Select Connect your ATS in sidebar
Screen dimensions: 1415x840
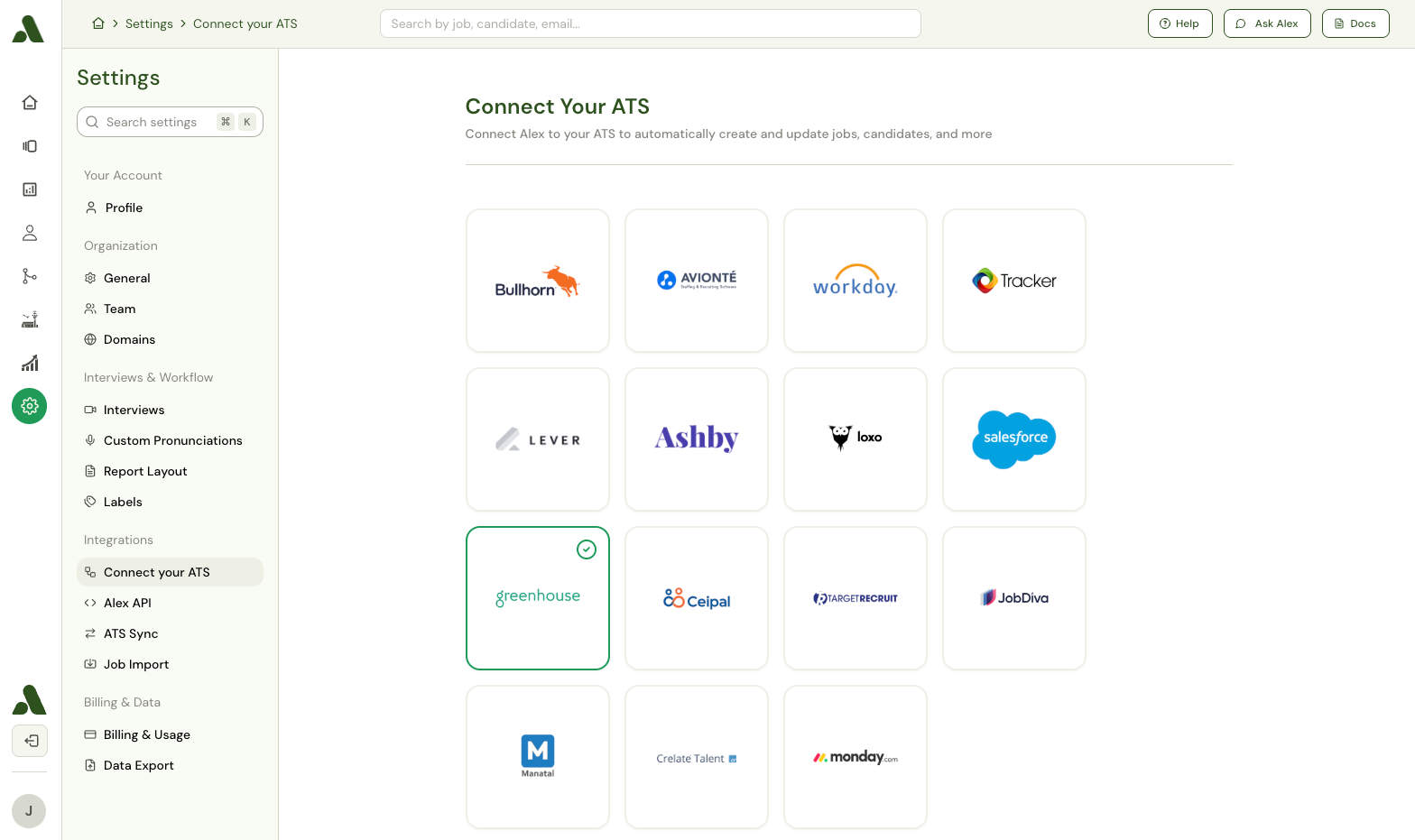pyautogui.click(x=170, y=572)
